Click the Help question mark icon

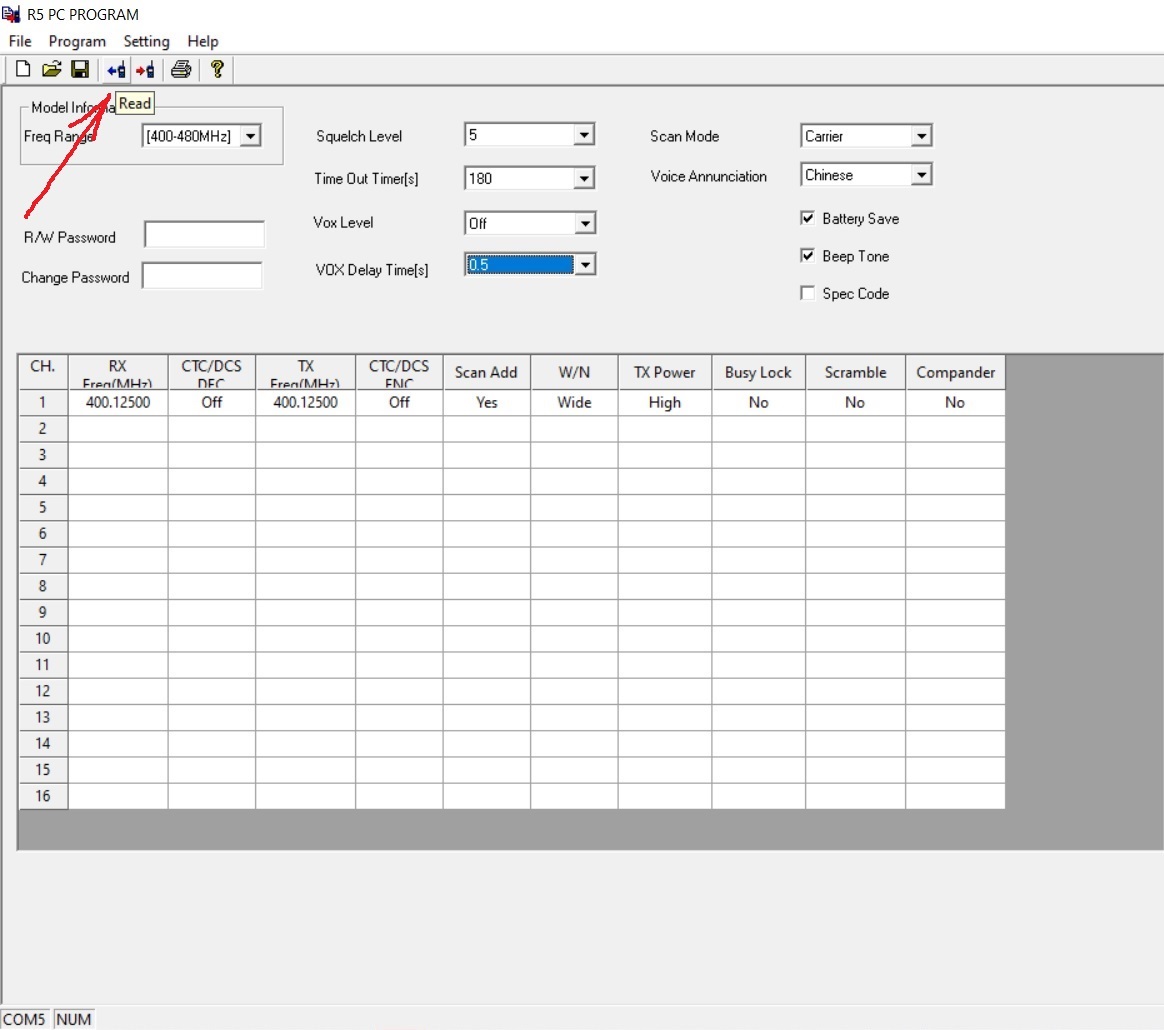click(x=218, y=69)
